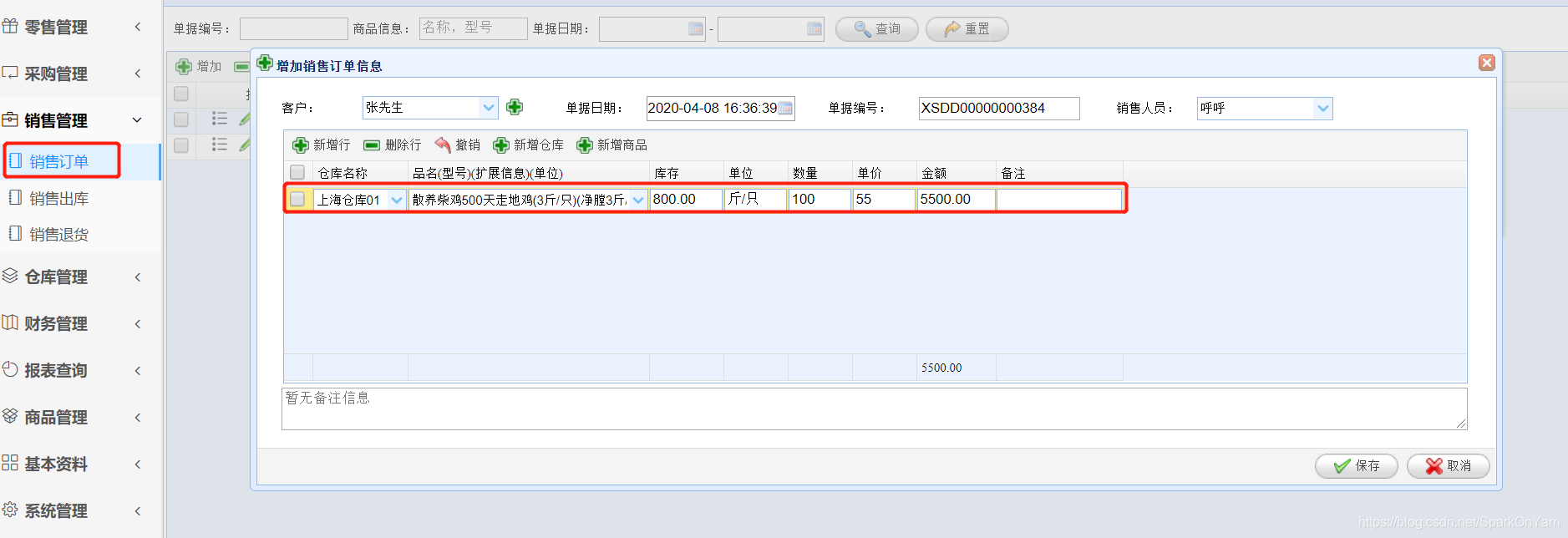
Task: Open start date calendar in search bar
Action: pos(695,29)
